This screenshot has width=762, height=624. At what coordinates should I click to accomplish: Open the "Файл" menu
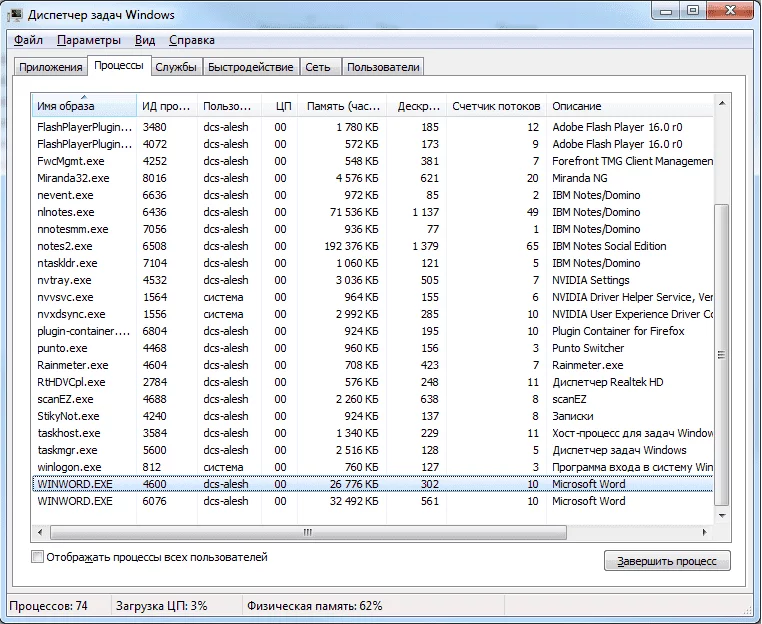coord(29,40)
